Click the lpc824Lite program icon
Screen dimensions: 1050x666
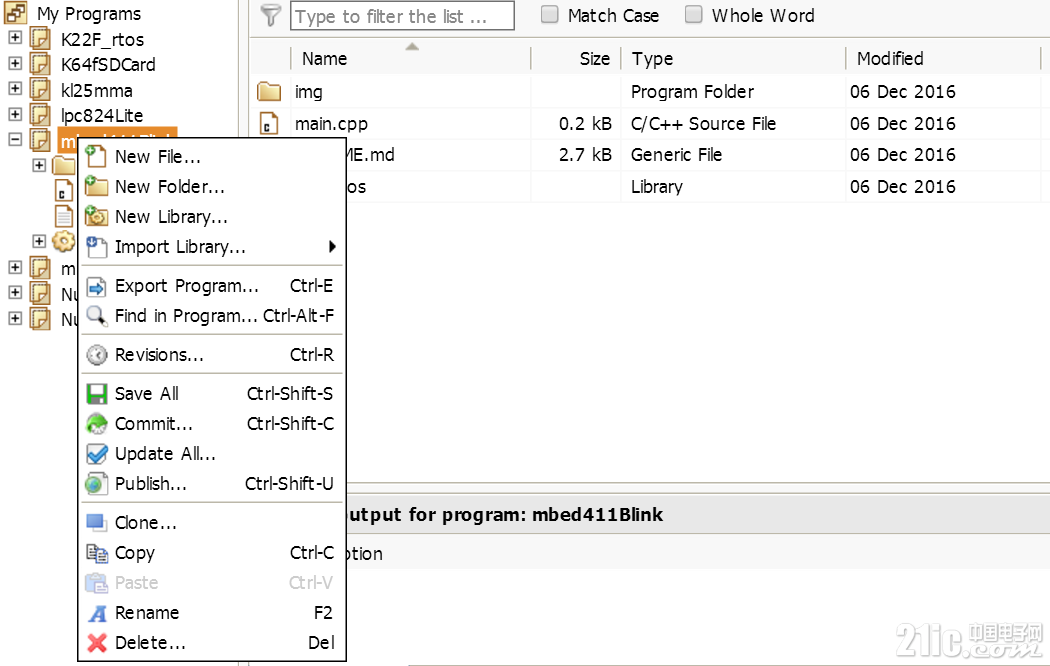coord(40,115)
